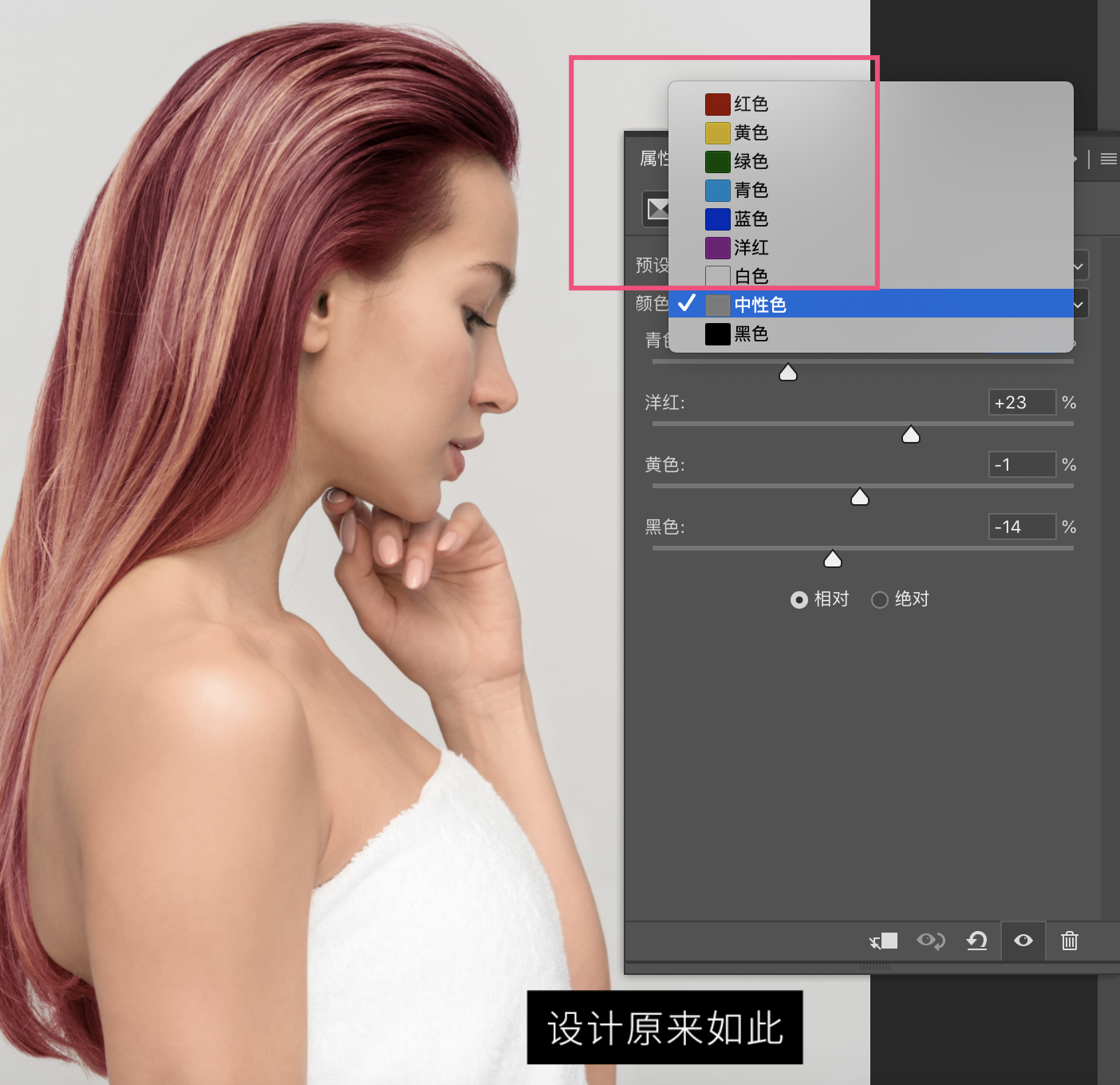Click the view previous state icon
The height and width of the screenshot is (1085, 1120).
click(930, 941)
